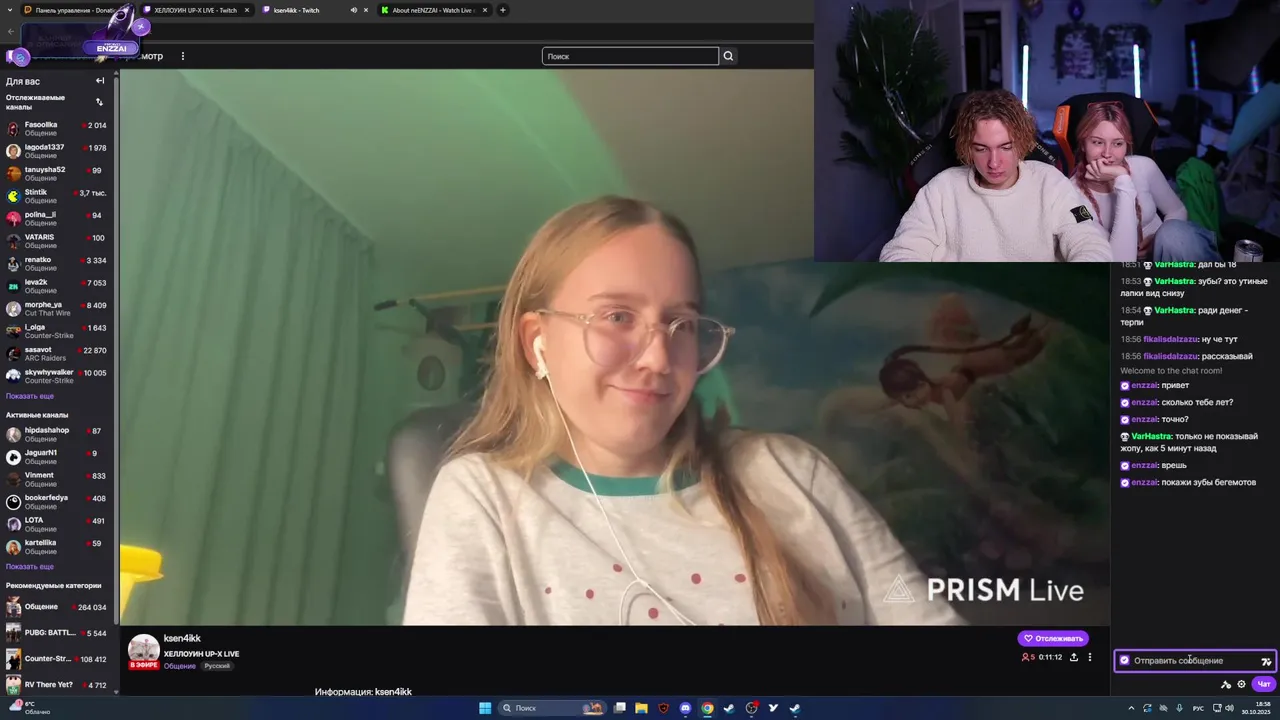Open hipdashahop active channel

[56, 434]
